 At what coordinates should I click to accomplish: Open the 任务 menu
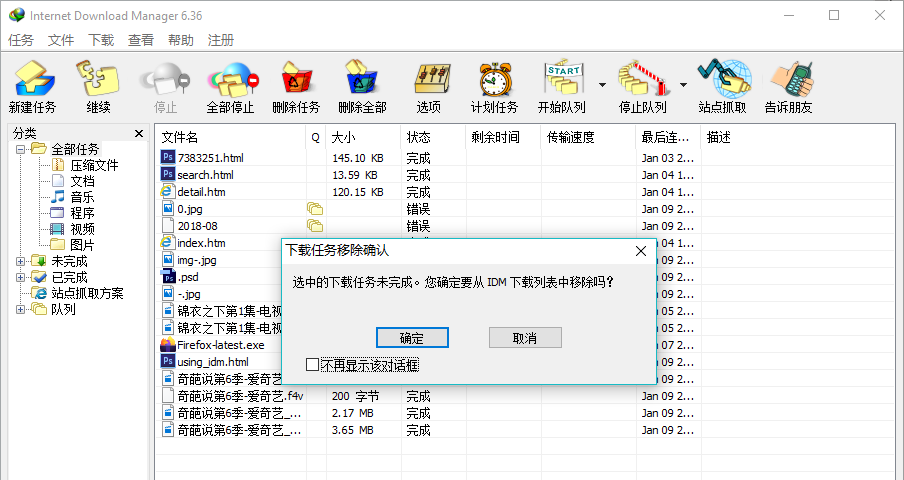tap(21, 40)
